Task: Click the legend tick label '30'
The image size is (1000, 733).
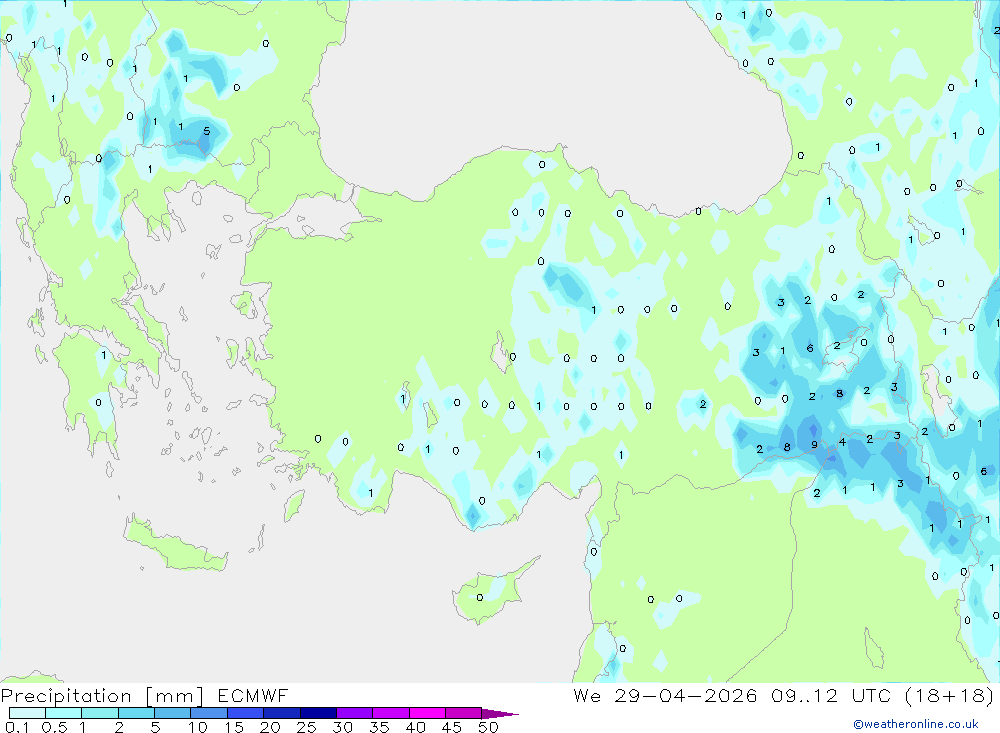Action: coord(342,727)
